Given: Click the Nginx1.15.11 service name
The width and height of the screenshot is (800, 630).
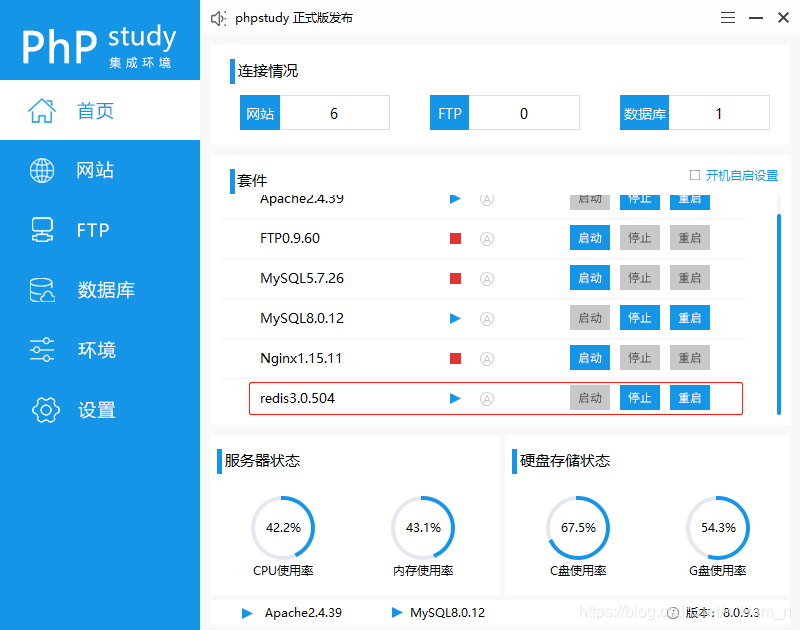Looking at the screenshot, I should (x=301, y=358).
